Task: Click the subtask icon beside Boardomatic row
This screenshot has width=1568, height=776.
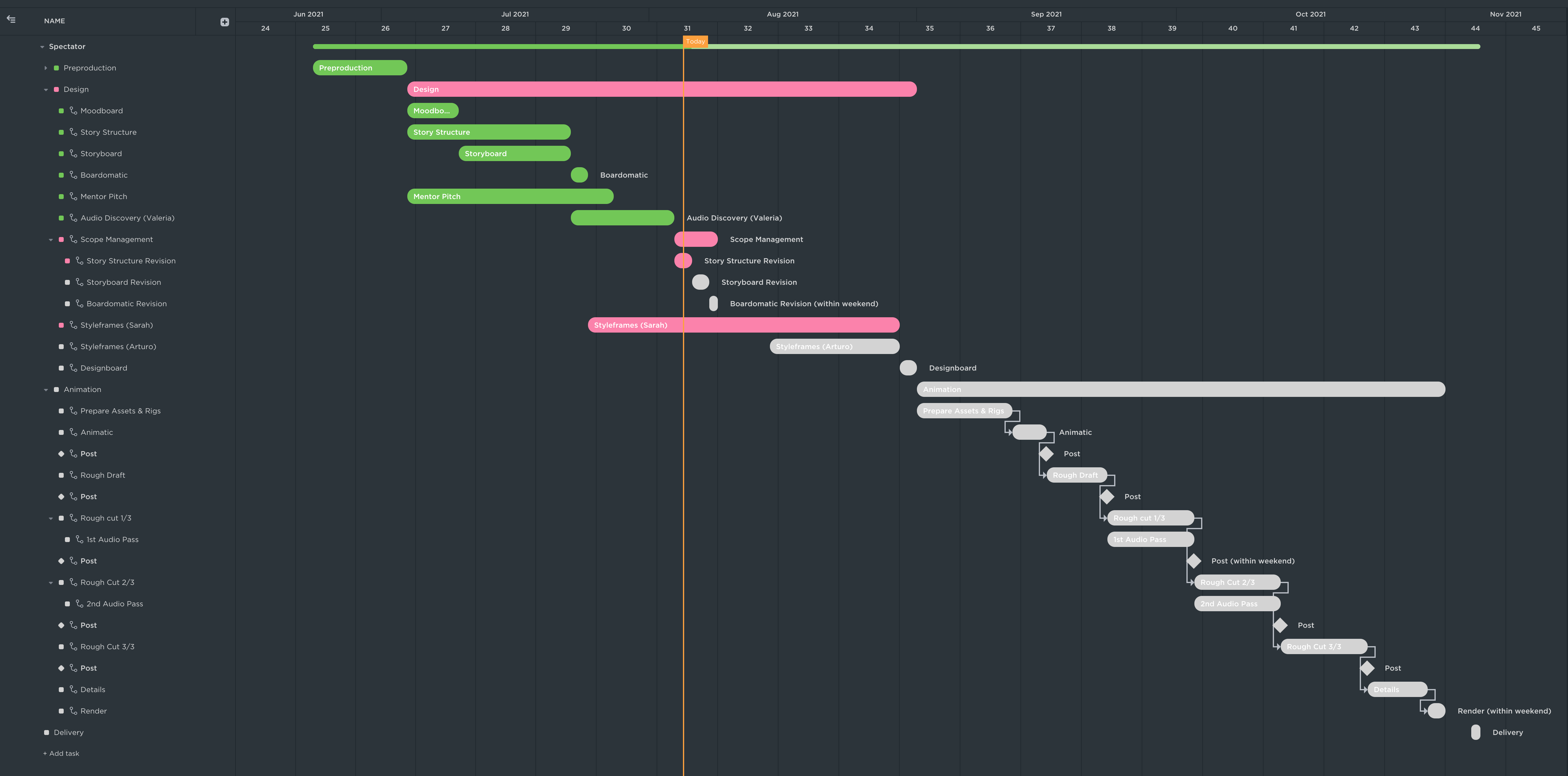Action: [73, 175]
